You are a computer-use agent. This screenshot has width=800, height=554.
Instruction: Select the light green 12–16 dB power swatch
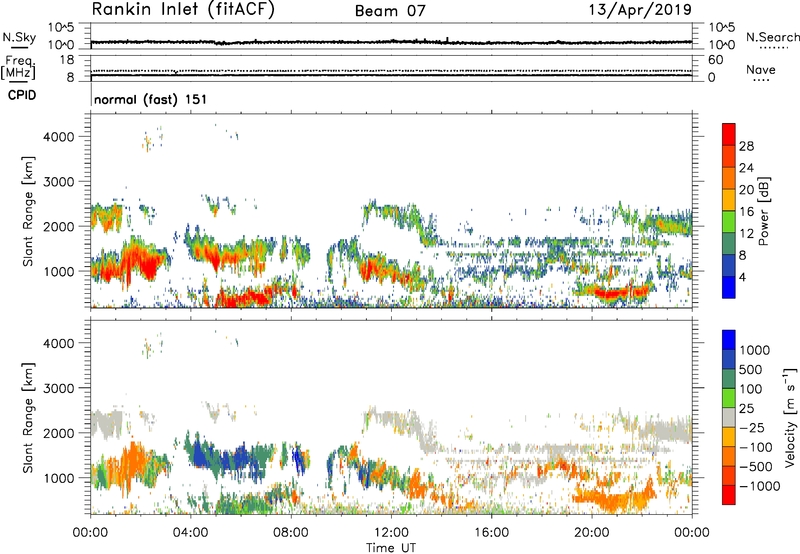[x=729, y=222]
